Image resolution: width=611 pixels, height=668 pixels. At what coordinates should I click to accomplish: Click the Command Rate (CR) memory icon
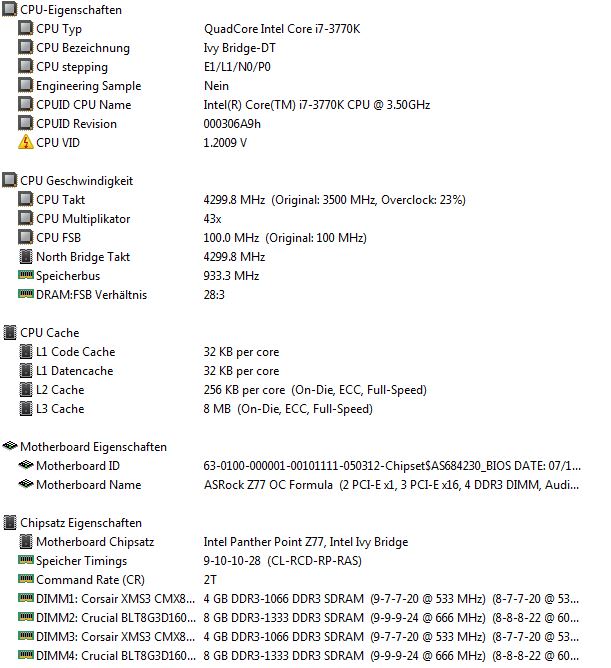click(x=26, y=579)
